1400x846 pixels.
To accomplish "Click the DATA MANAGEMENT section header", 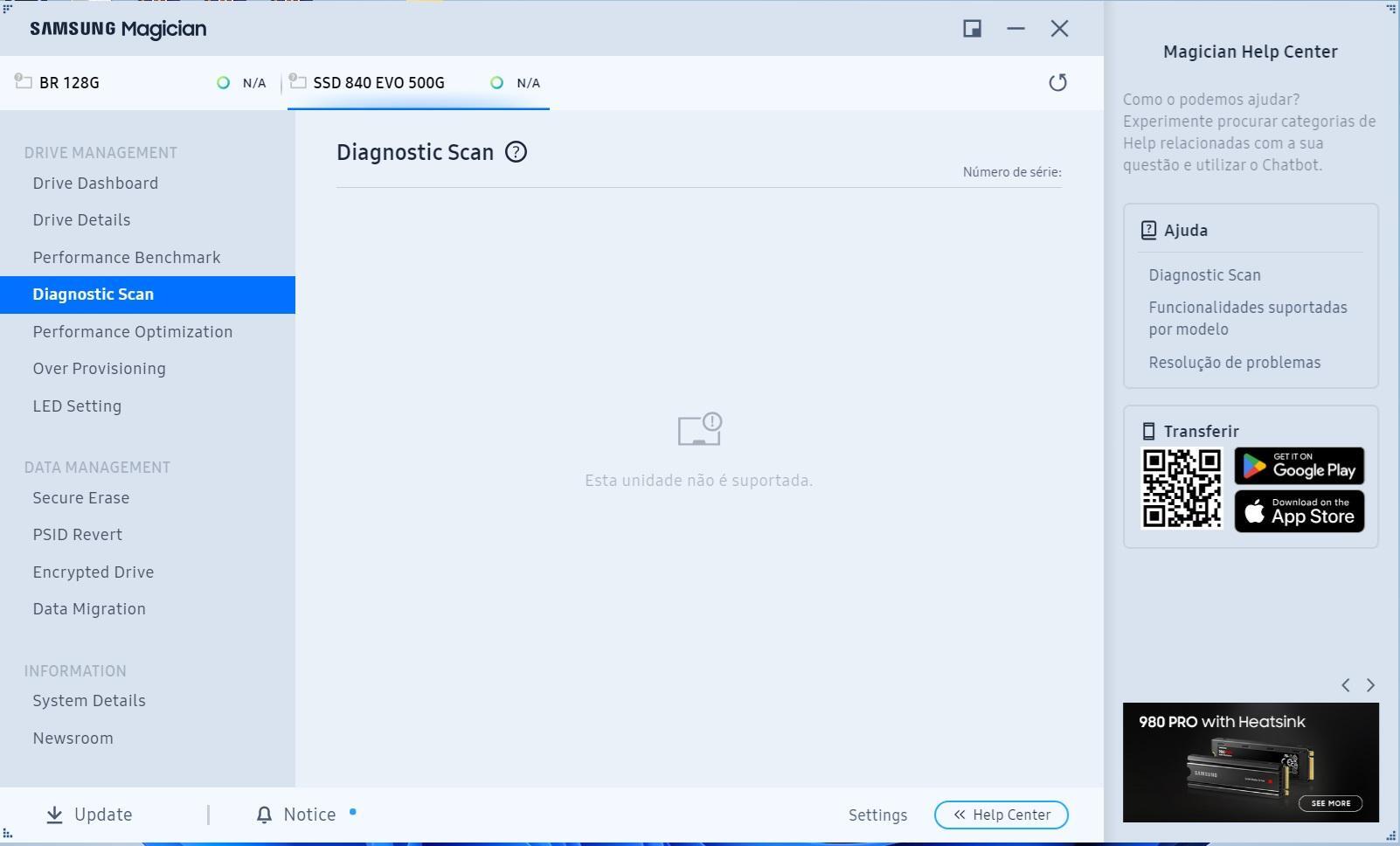I will coord(97,468).
